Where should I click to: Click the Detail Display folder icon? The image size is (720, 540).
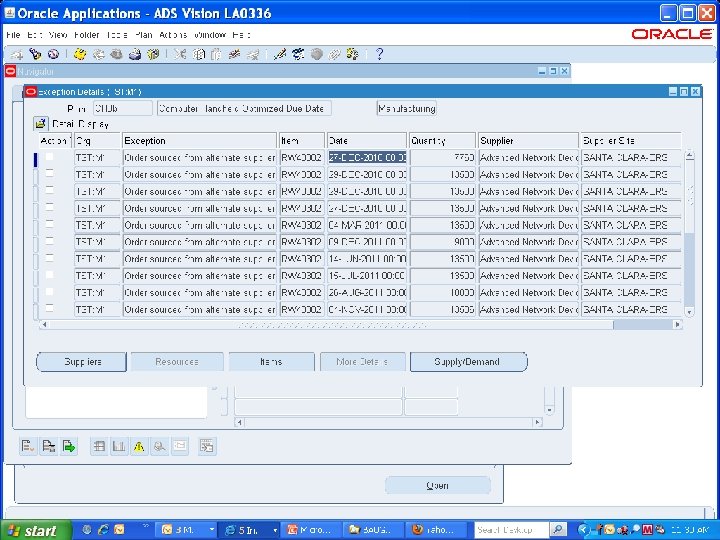[x=40, y=124]
